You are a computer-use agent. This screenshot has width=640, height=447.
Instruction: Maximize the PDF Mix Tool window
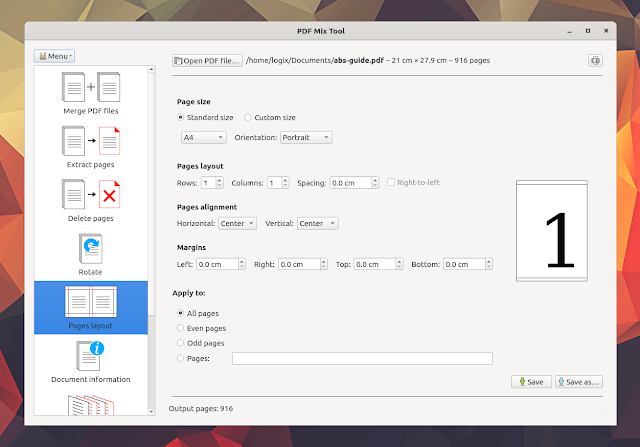588,31
